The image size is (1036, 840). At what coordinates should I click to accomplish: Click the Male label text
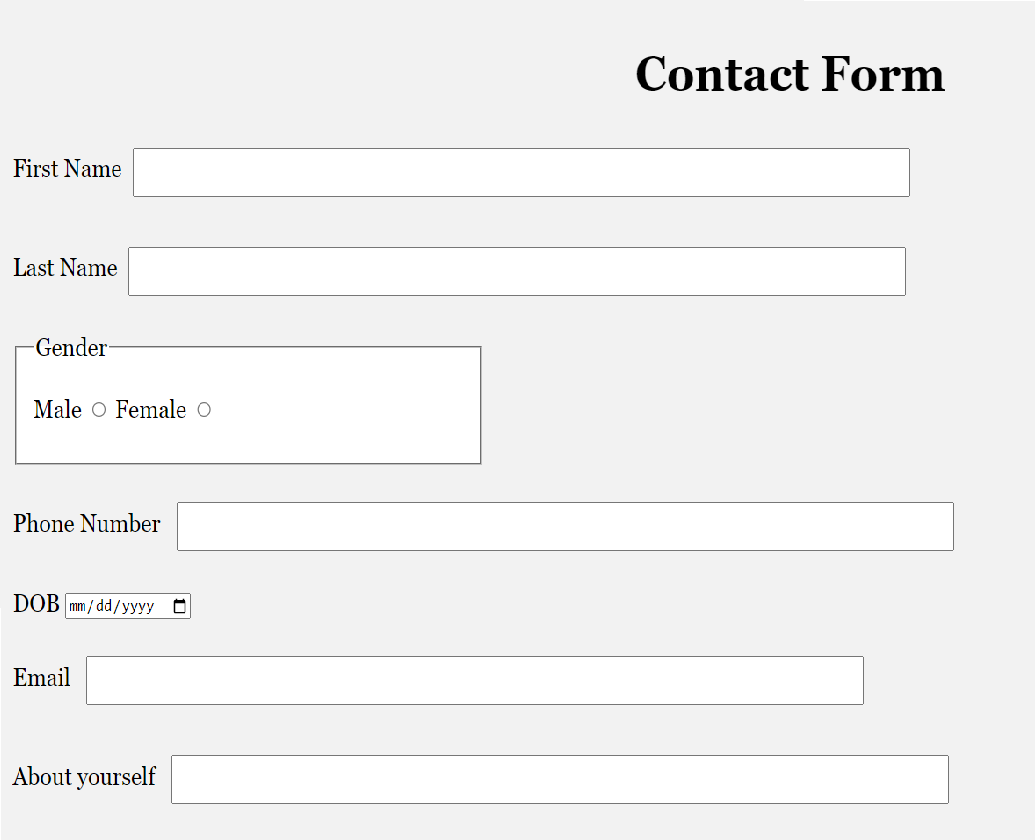(x=57, y=410)
